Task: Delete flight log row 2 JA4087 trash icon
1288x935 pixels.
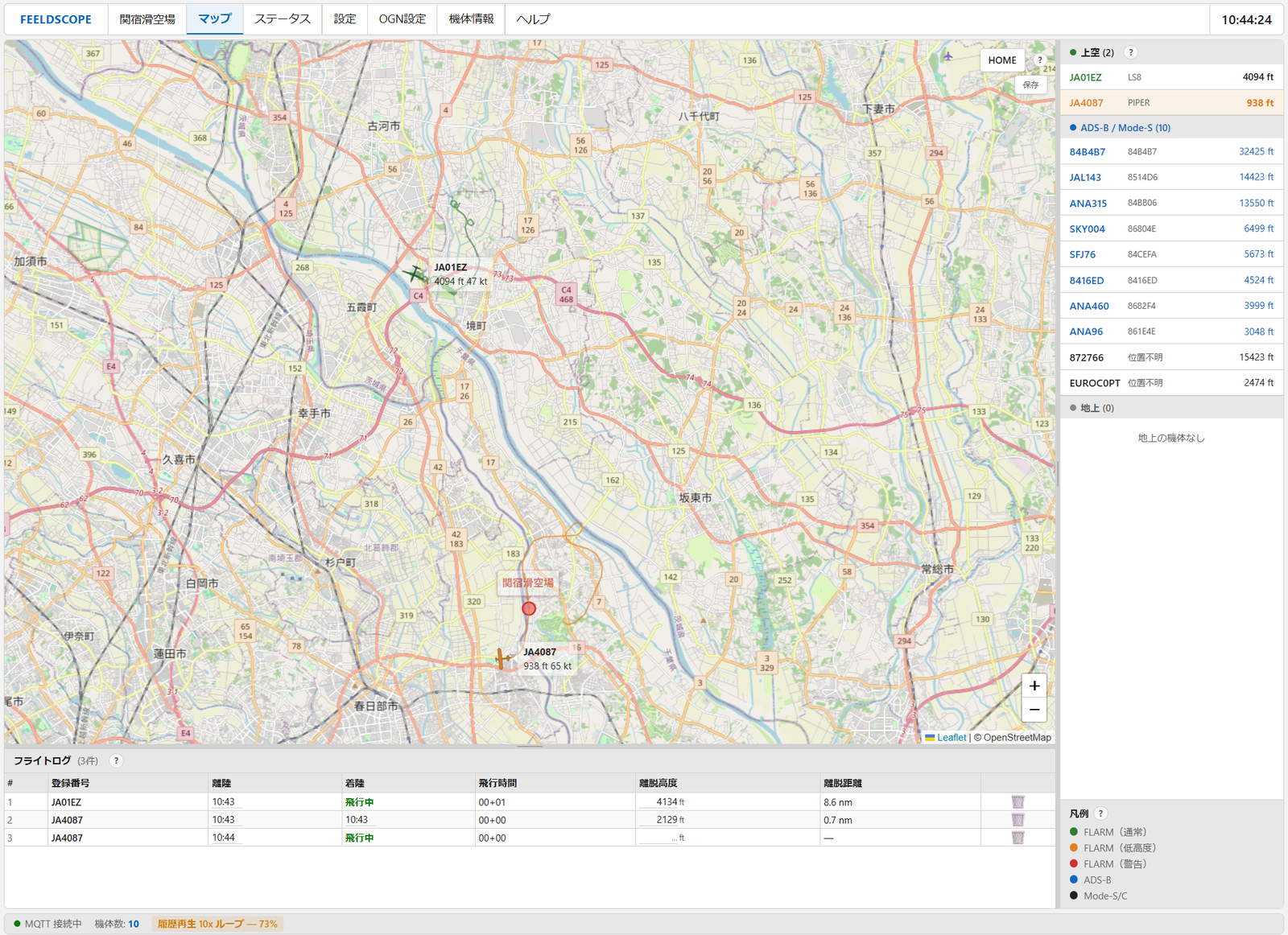Action: click(x=1018, y=820)
